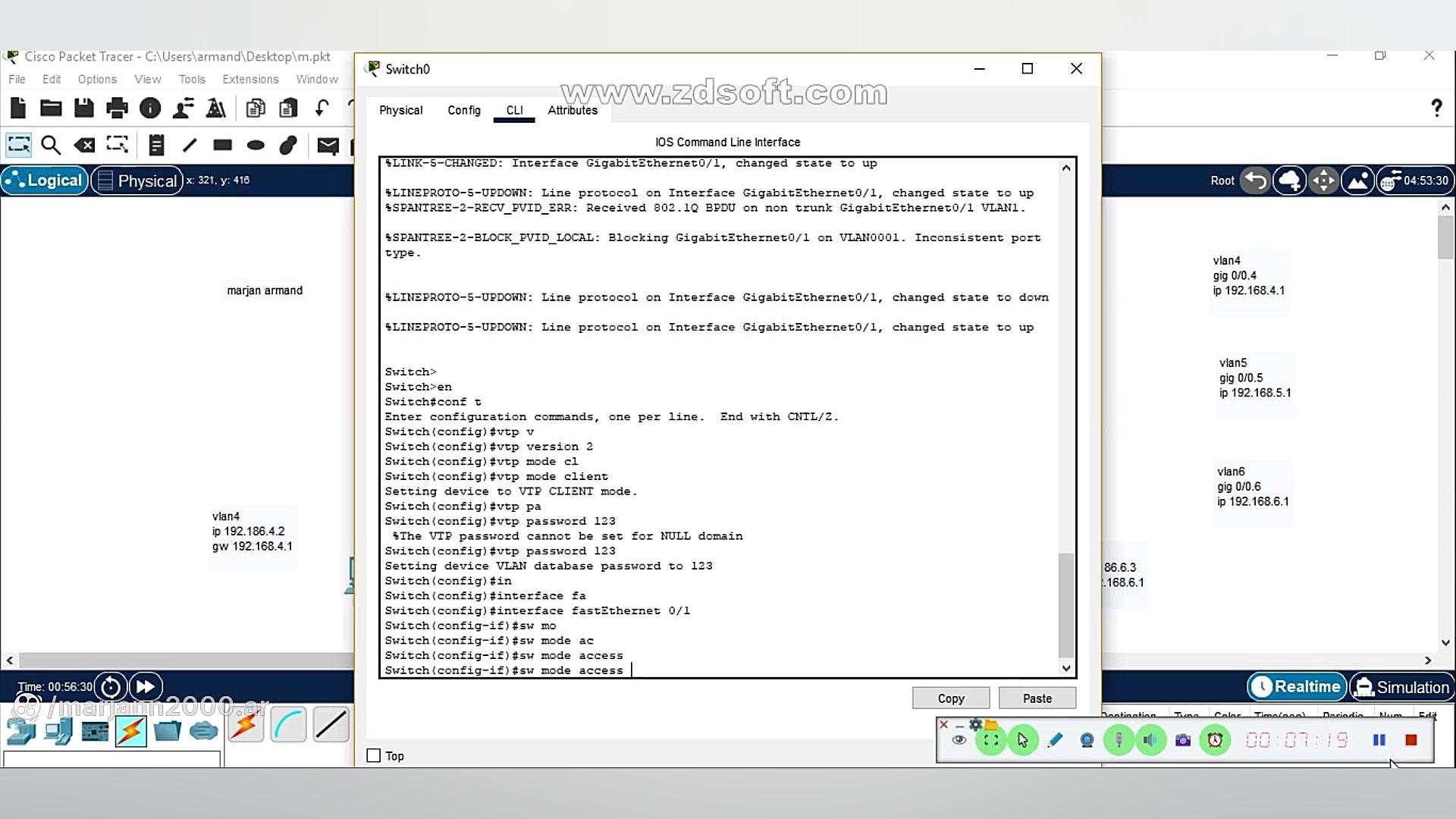Image resolution: width=1456 pixels, height=819 pixels.
Task: Open the Extensions menu
Action: (x=250, y=79)
